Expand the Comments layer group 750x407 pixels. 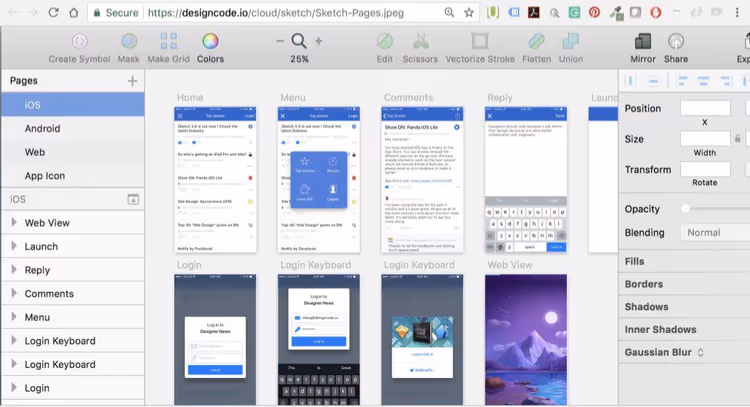(x=14, y=293)
